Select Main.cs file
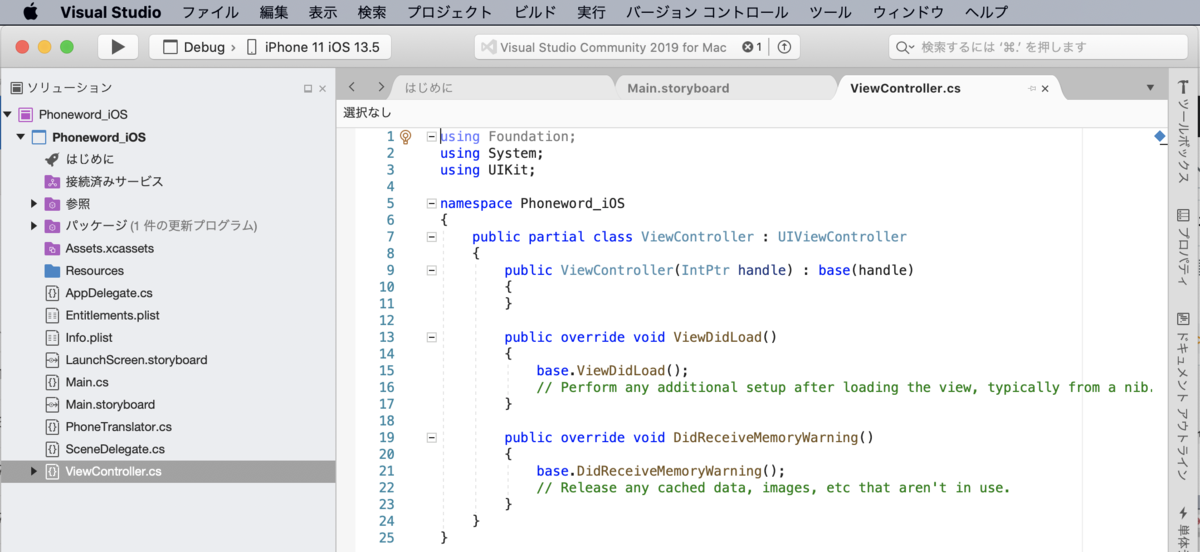1200x552 pixels. (87, 382)
